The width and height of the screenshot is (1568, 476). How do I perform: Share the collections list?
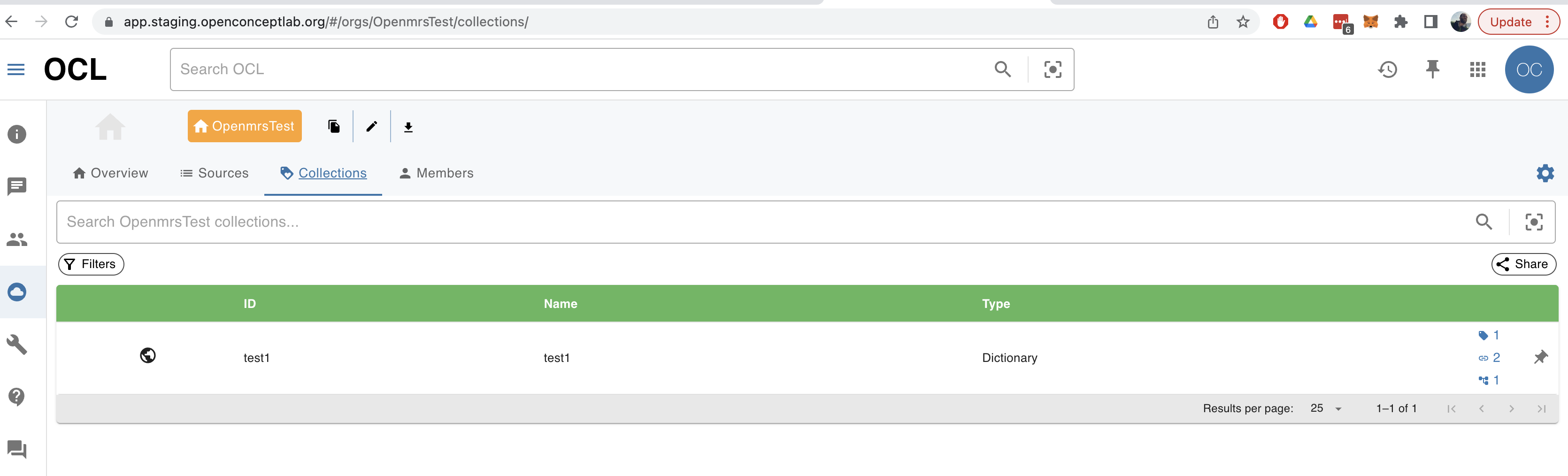(x=1523, y=263)
